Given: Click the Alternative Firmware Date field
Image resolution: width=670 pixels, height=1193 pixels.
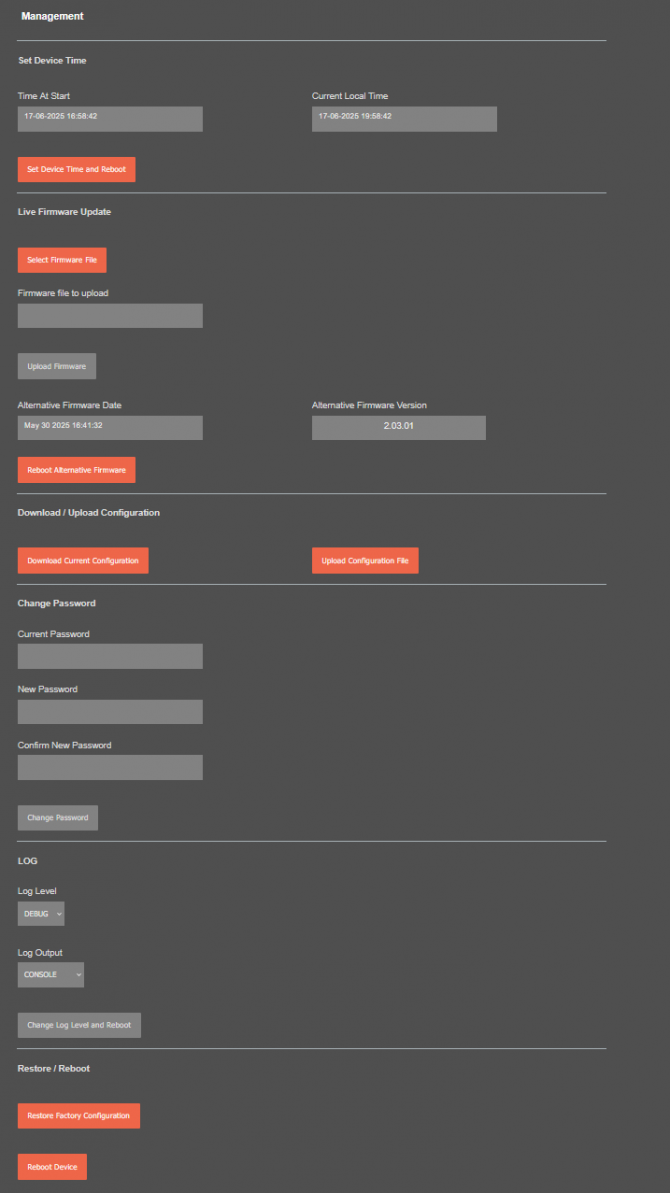Looking at the screenshot, I should tap(110, 428).
